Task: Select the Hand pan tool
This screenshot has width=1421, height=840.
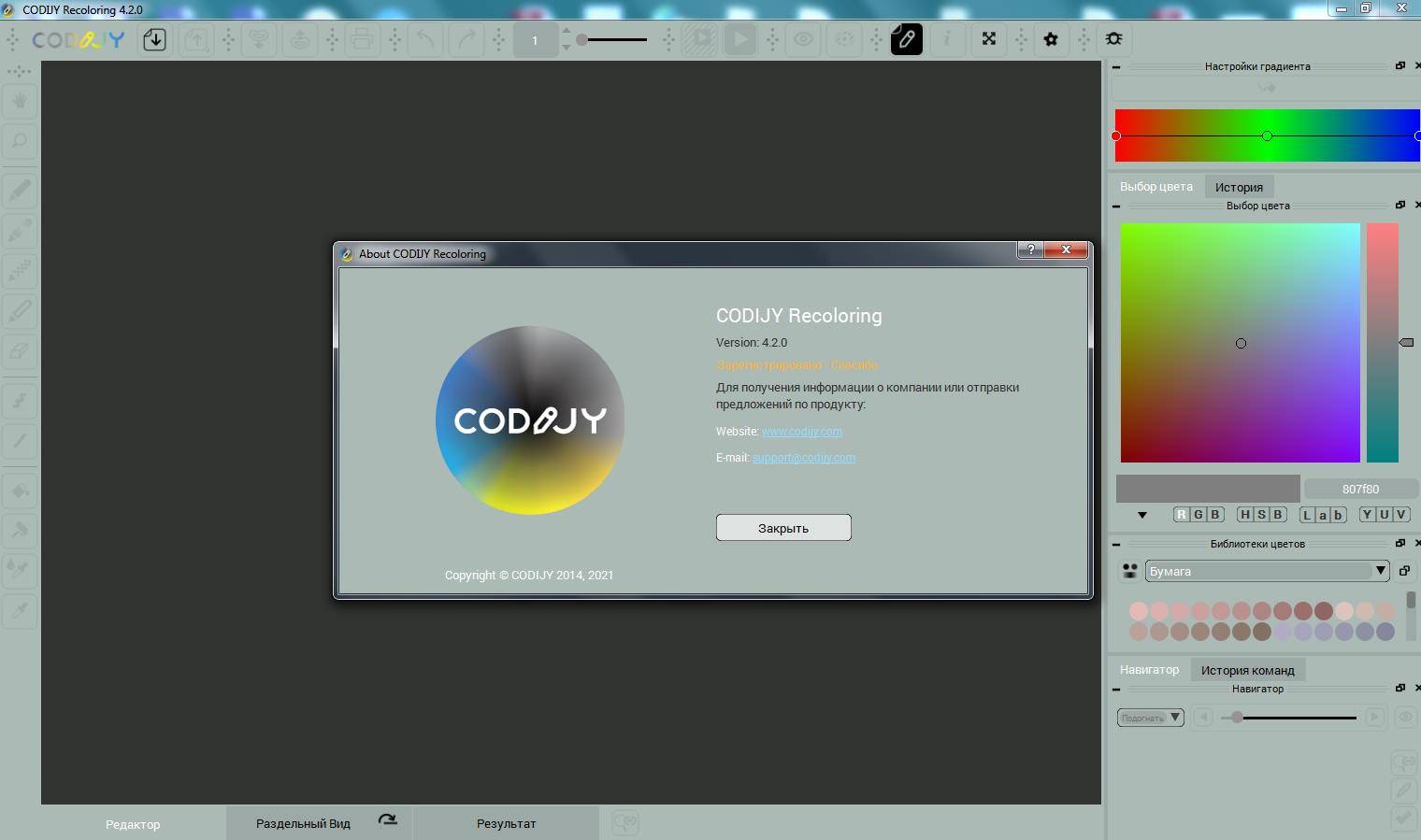Action: click(x=20, y=101)
